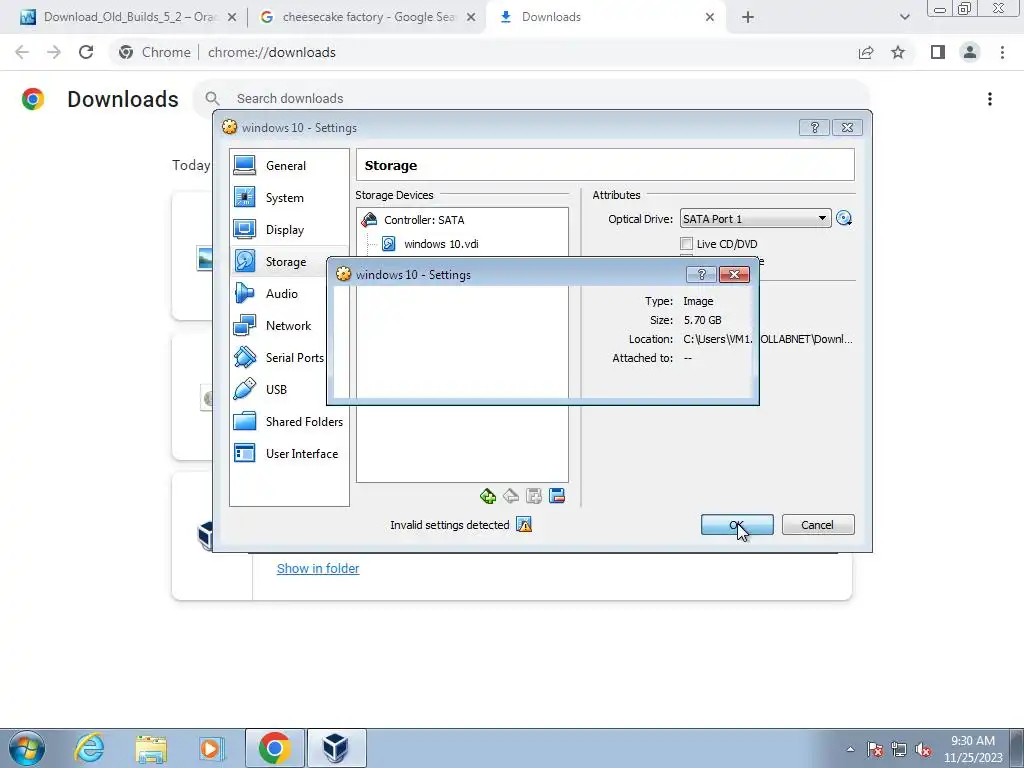The height and width of the screenshot is (768, 1024).
Task: Click the address bar showing chrome://downloads
Action: 483,52
